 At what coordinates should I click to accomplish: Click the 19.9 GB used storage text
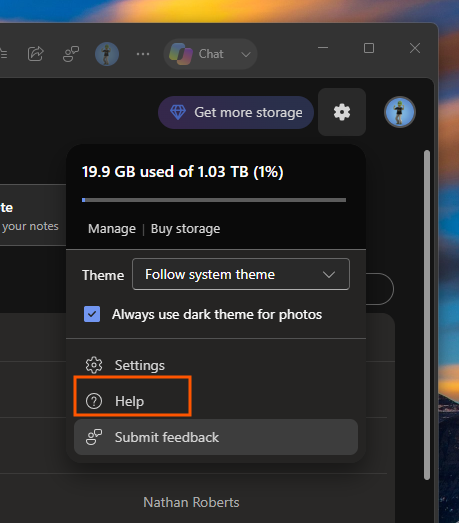pyautogui.click(x=182, y=172)
